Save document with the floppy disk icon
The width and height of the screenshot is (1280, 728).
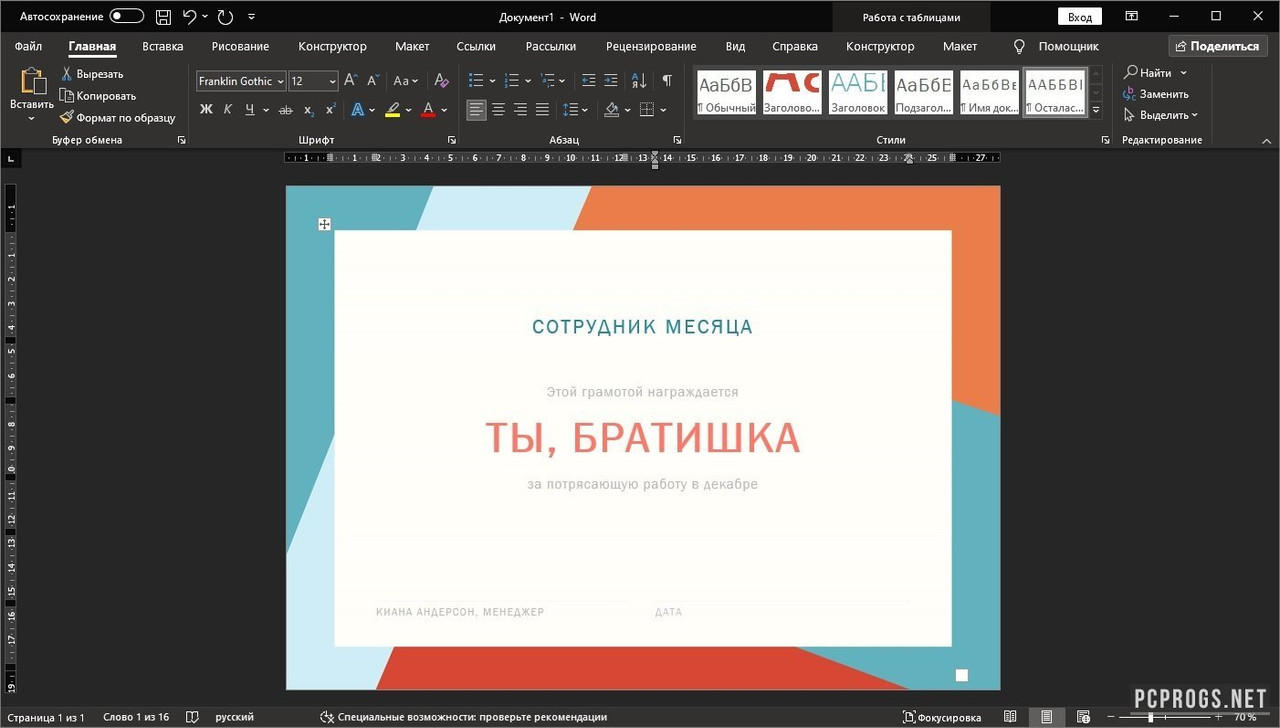[x=162, y=17]
